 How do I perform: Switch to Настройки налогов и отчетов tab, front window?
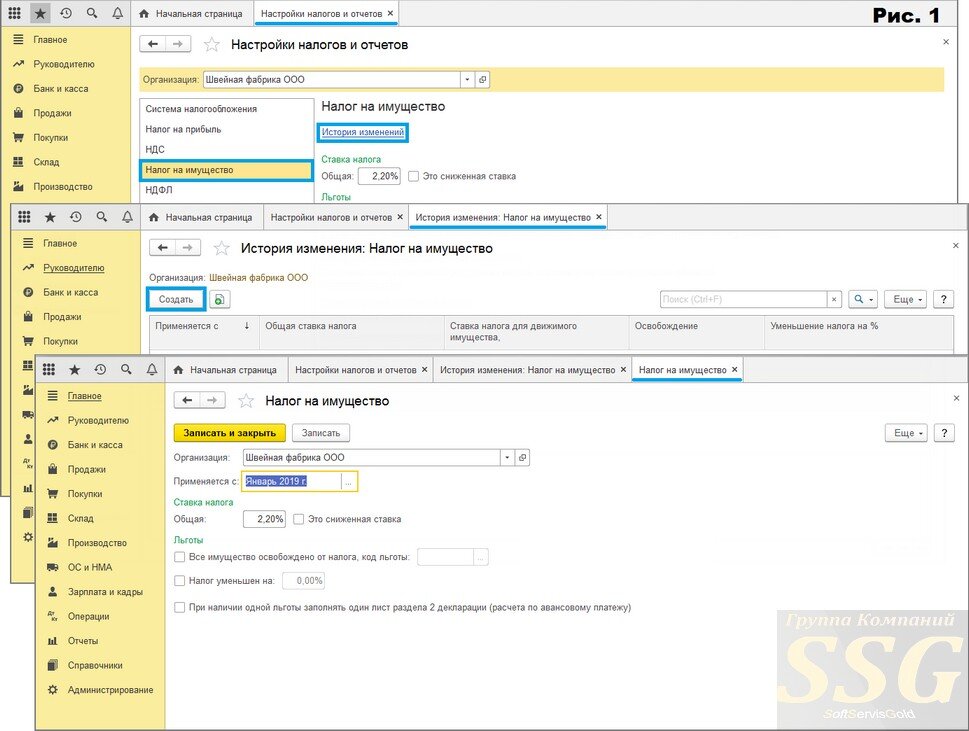point(355,370)
